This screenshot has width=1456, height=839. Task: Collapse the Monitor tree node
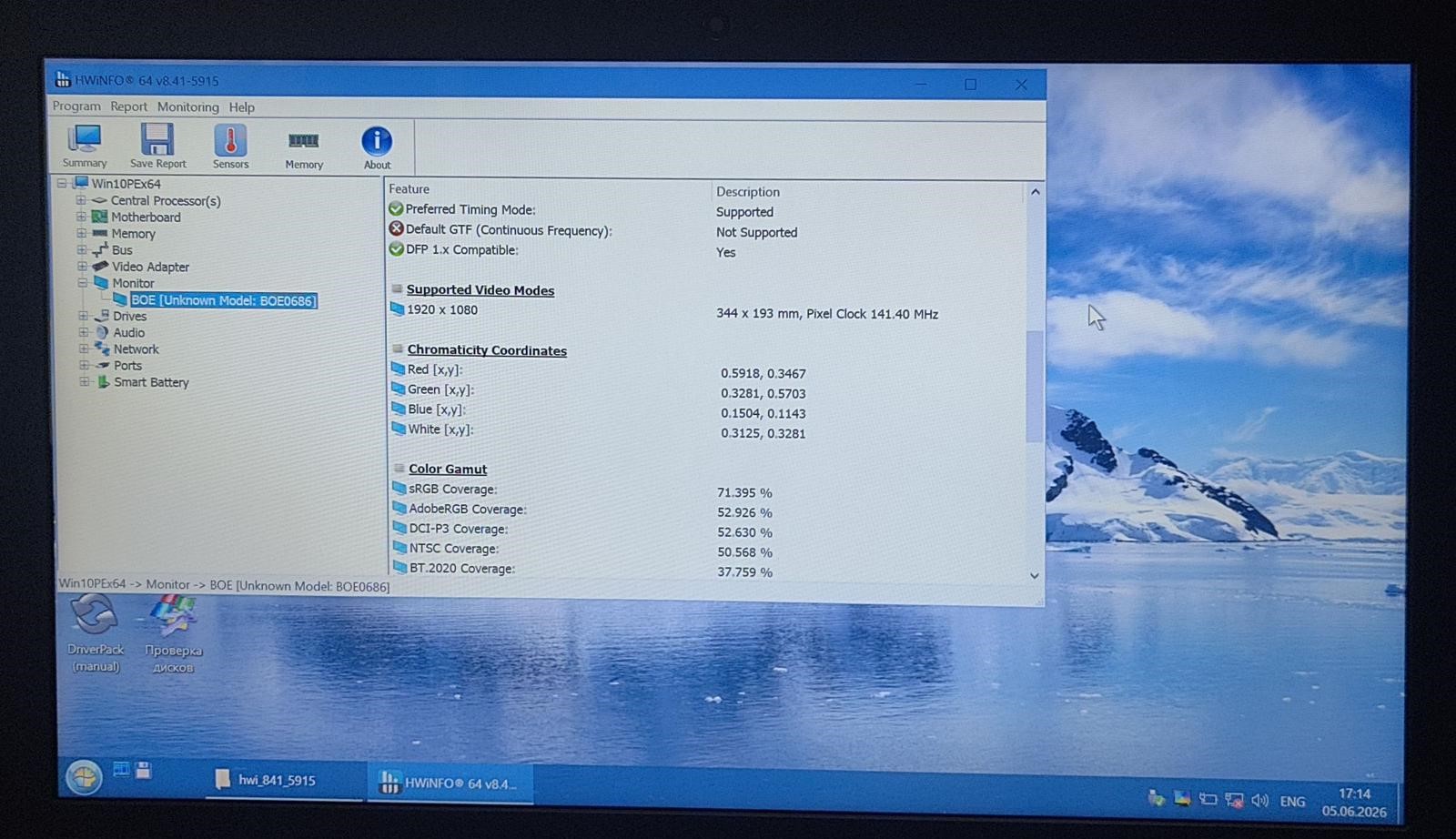pyautogui.click(x=82, y=282)
